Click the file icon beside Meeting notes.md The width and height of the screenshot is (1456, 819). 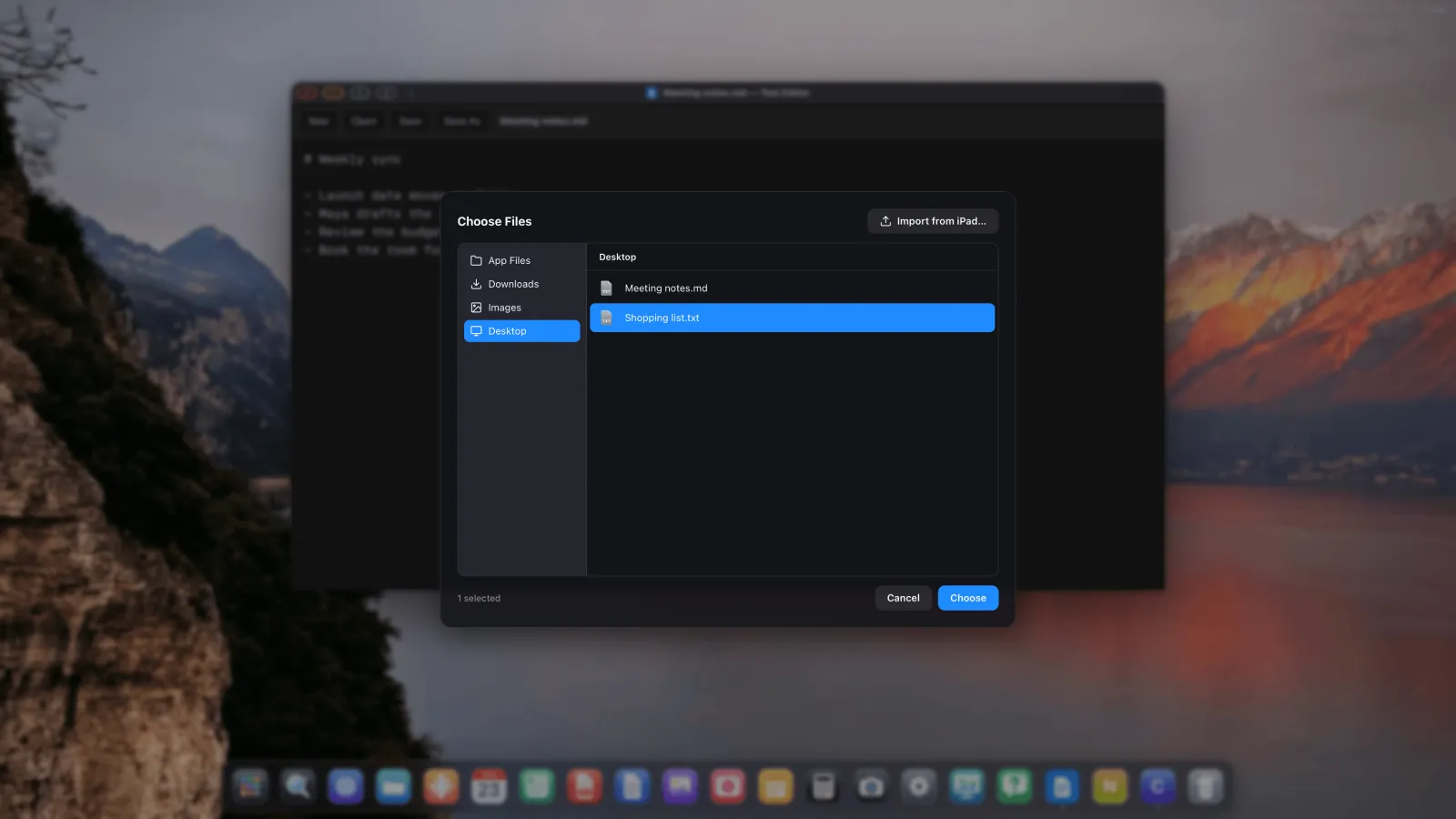[x=606, y=288]
